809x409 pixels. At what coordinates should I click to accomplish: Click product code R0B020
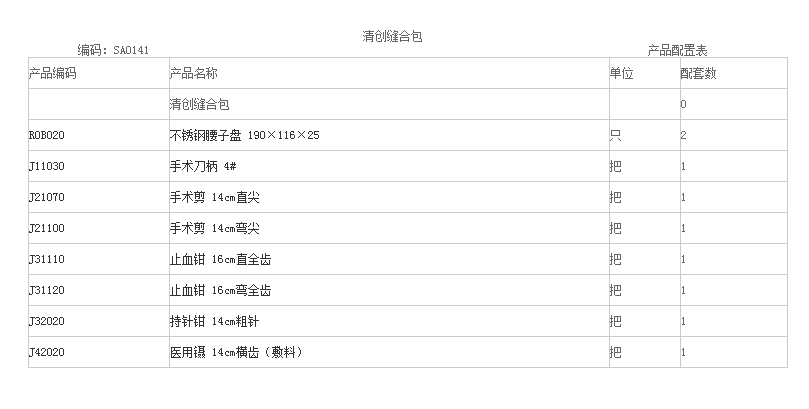coord(46,135)
